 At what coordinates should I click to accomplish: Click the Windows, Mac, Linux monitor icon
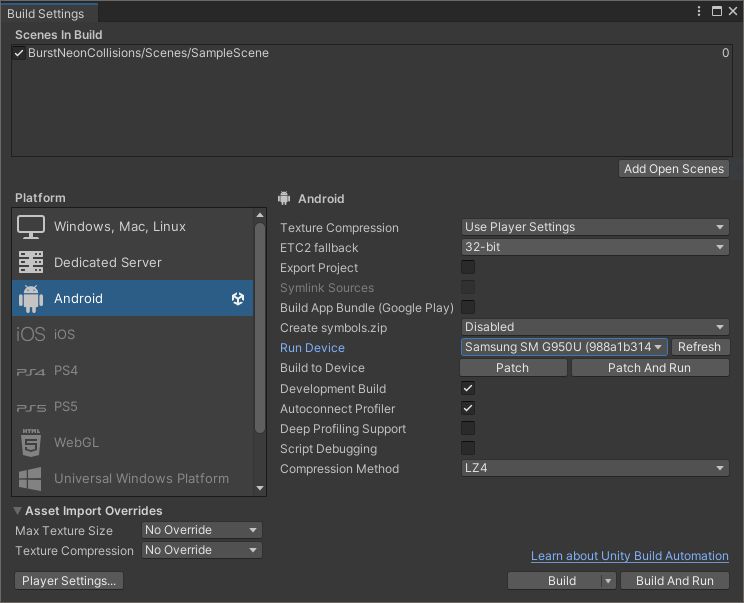point(31,227)
